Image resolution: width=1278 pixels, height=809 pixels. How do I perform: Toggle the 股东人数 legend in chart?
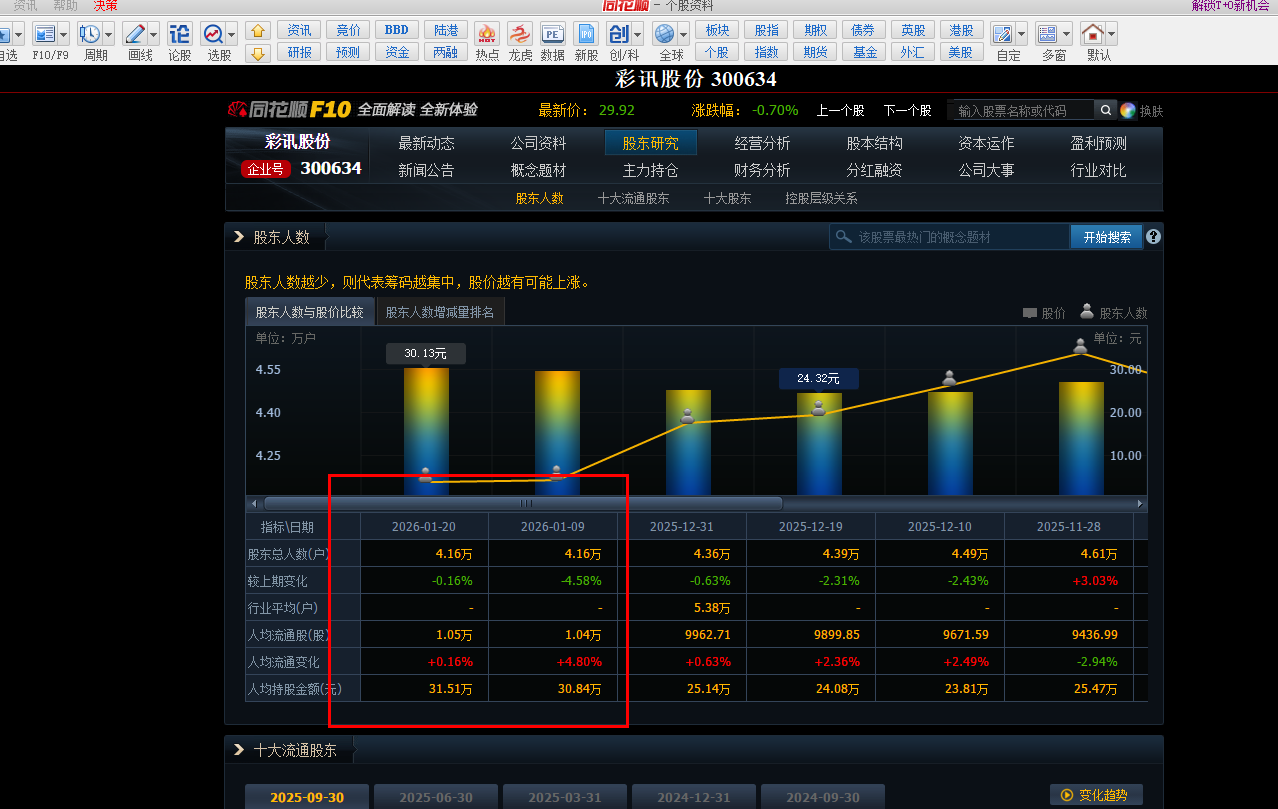click(x=1114, y=313)
